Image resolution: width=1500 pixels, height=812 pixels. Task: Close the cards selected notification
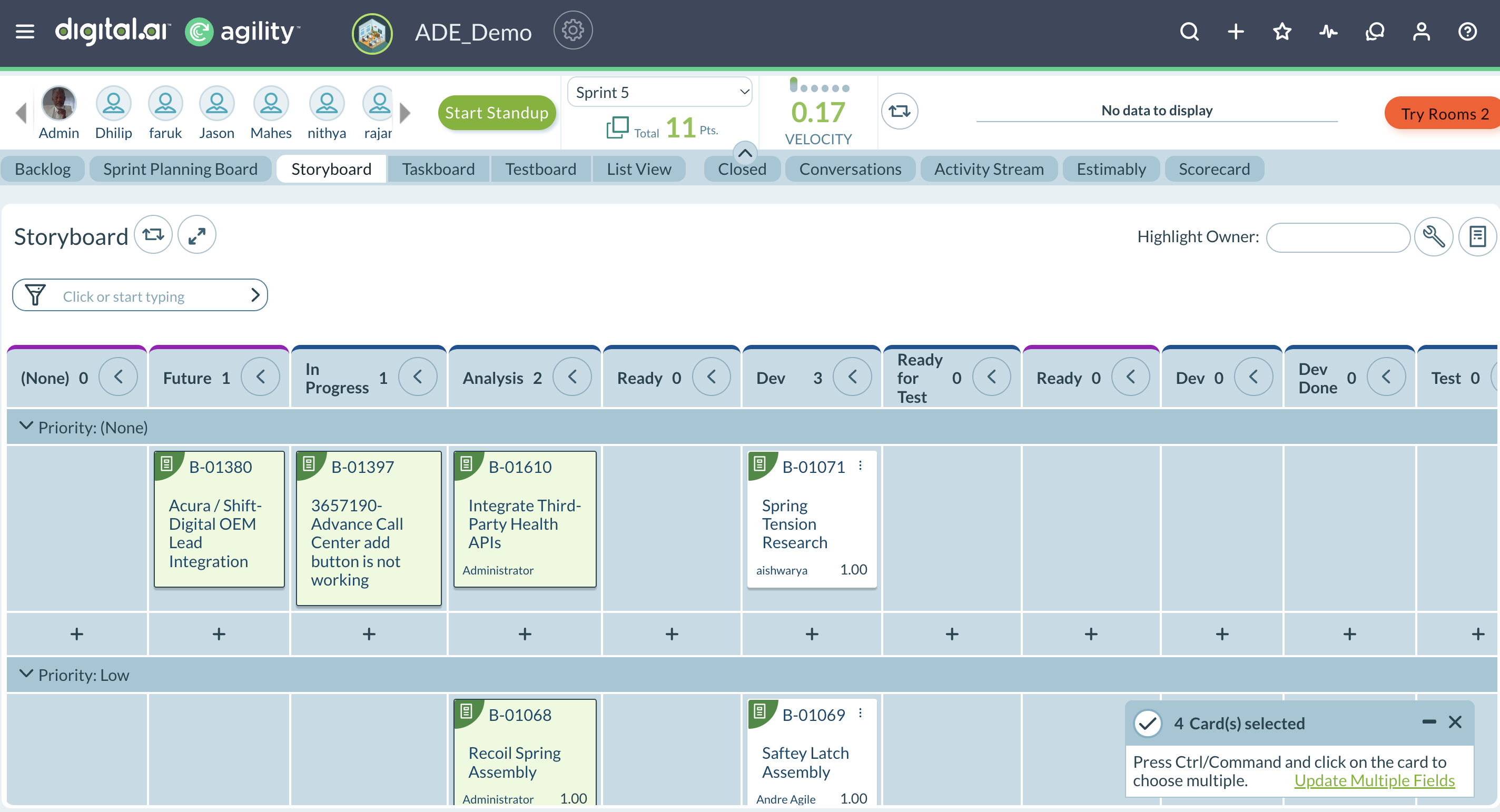[1455, 722]
